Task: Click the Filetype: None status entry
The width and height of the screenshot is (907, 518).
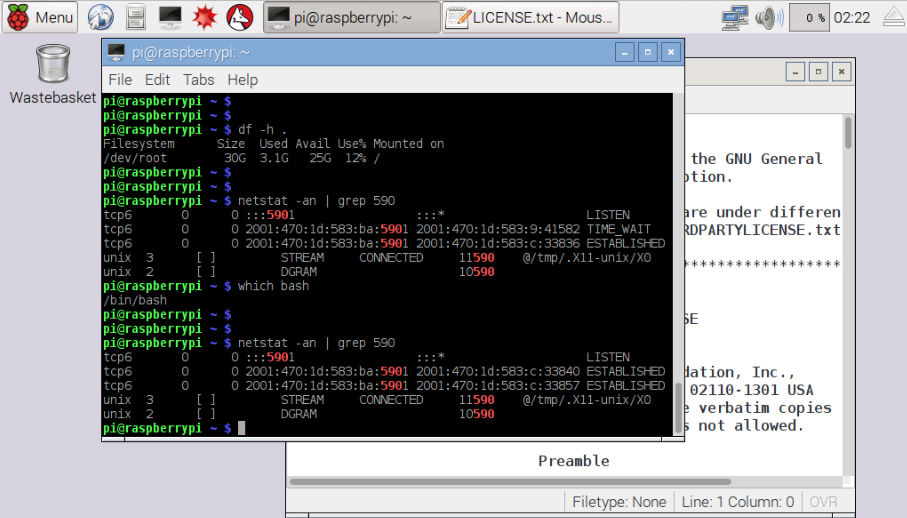Action: coord(619,502)
